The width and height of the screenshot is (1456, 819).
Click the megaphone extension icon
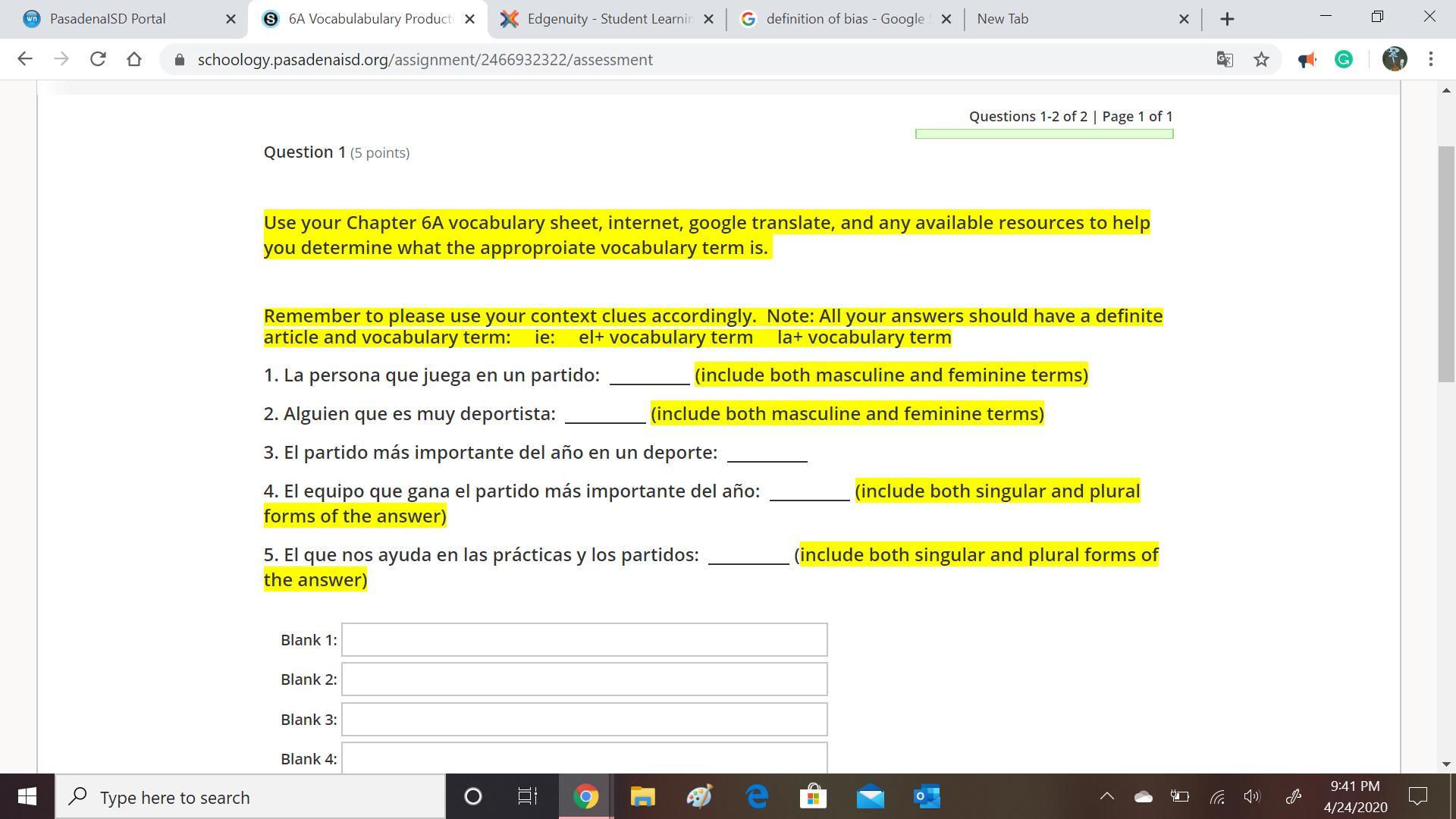(1307, 59)
